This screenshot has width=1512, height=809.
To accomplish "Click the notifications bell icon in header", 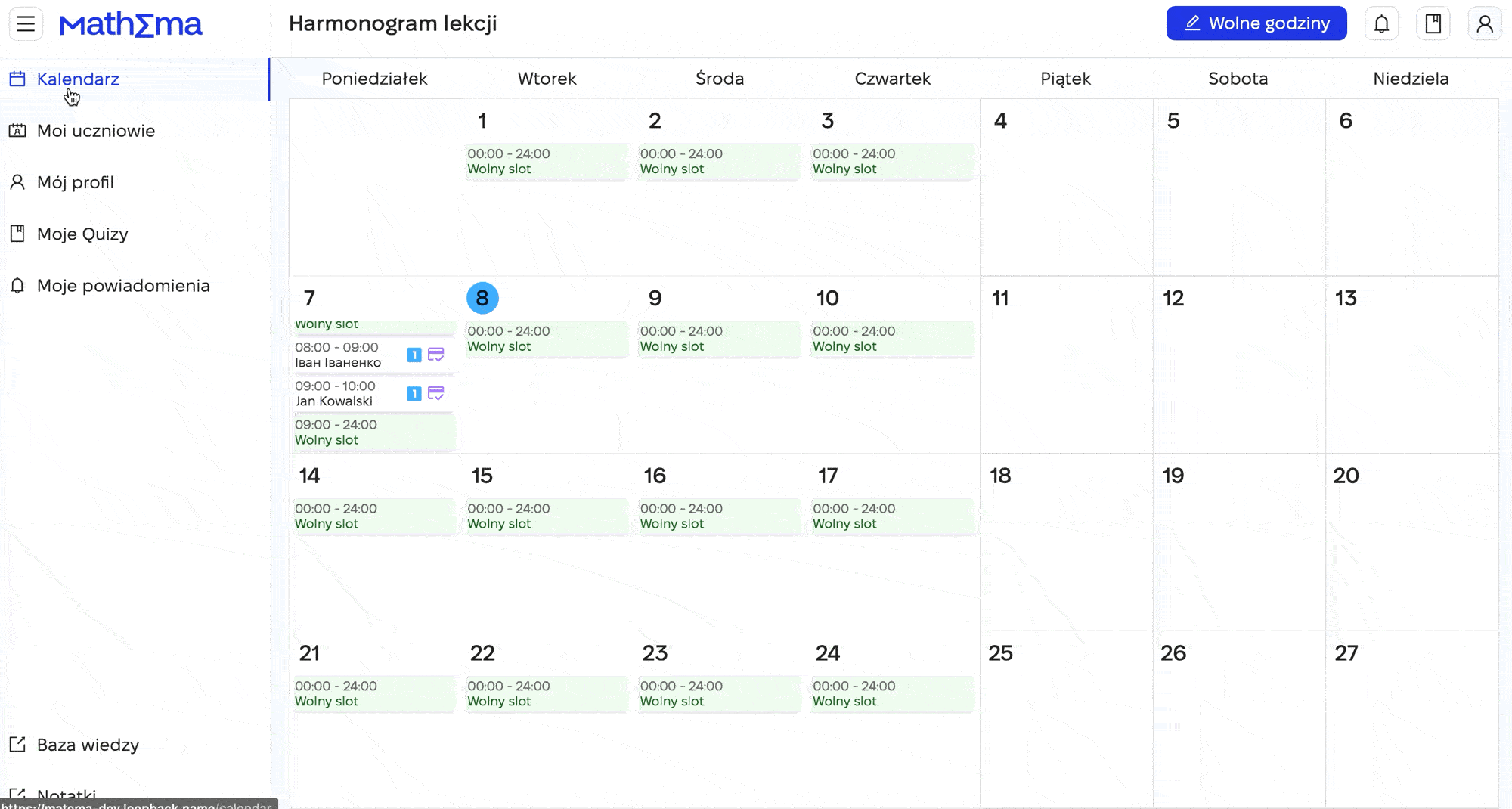I will [1381, 23].
